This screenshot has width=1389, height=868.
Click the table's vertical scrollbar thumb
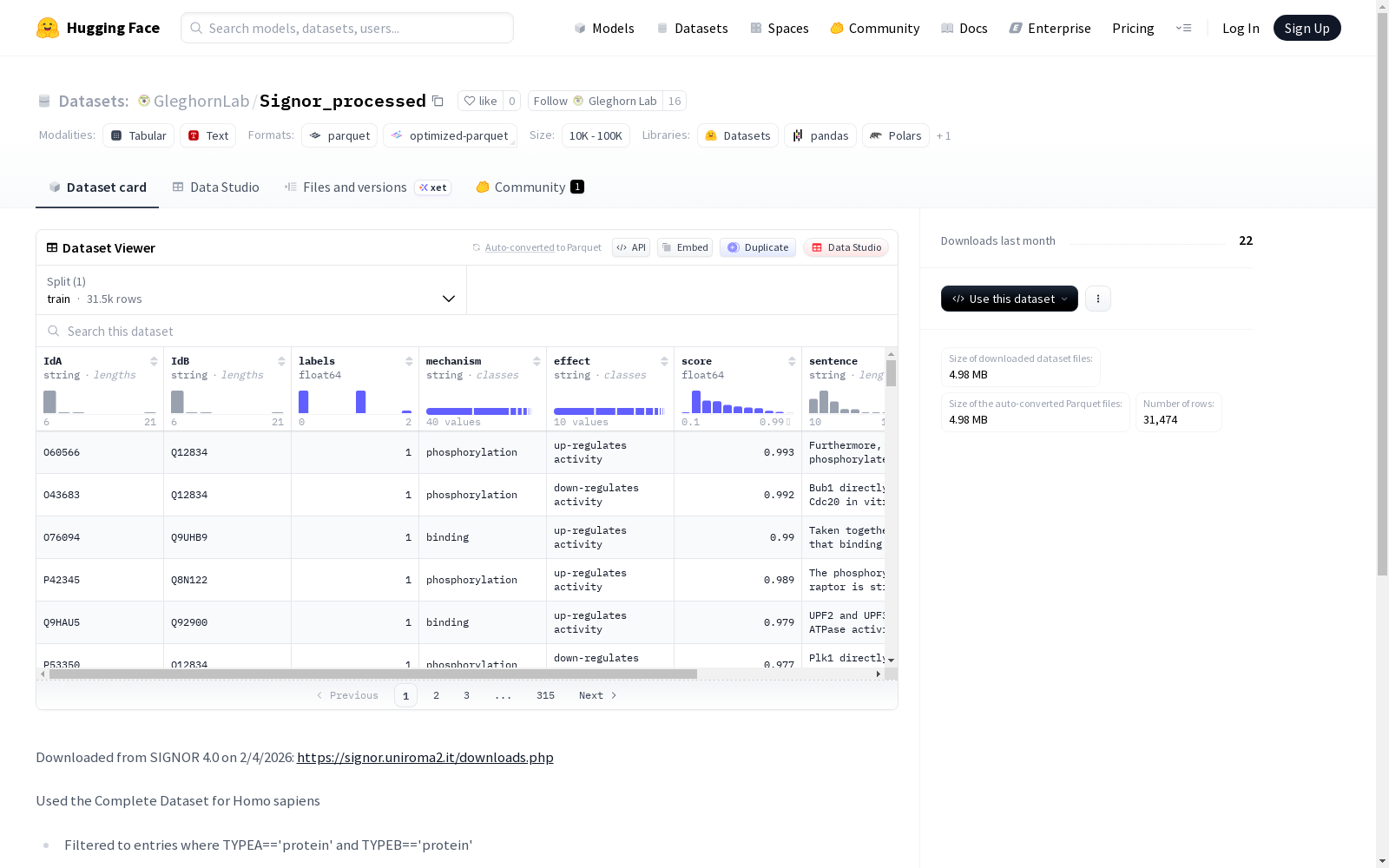click(x=891, y=373)
